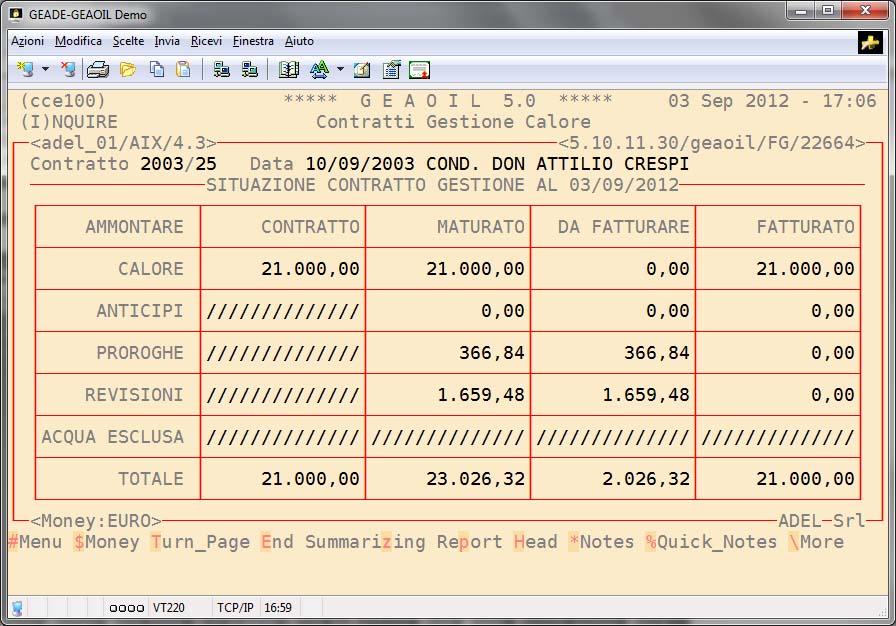Click the open book toolbar icon

point(289,70)
